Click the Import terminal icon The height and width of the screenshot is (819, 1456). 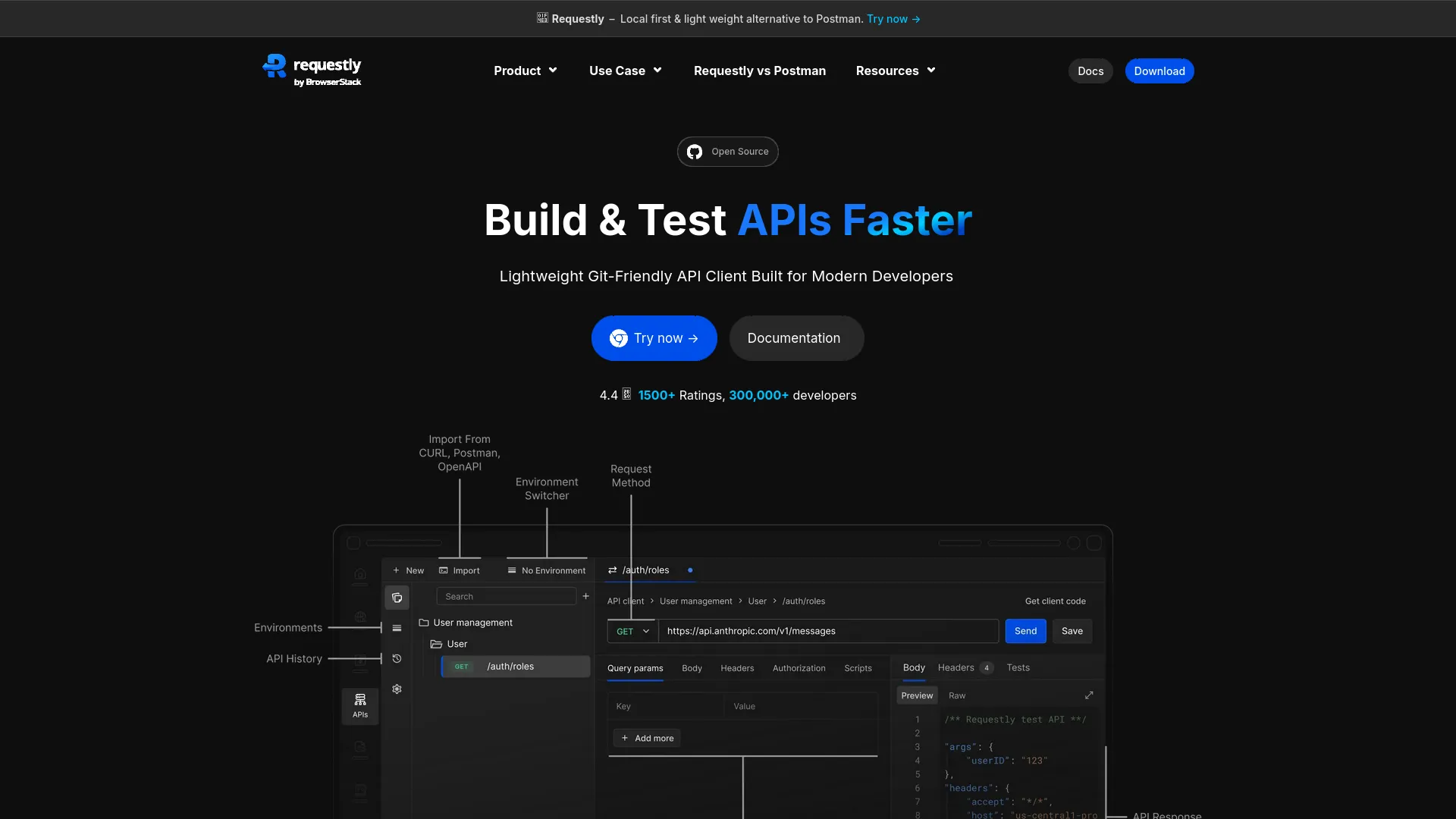[x=444, y=570]
